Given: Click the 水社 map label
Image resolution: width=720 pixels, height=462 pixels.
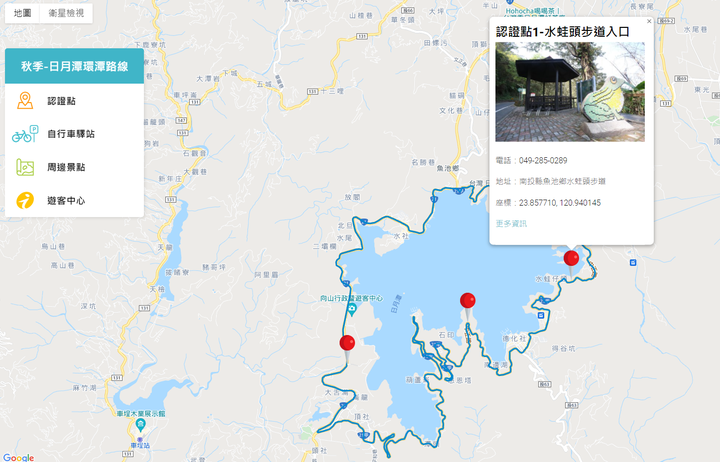Looking at the screenshot, I should click(401, 236).
